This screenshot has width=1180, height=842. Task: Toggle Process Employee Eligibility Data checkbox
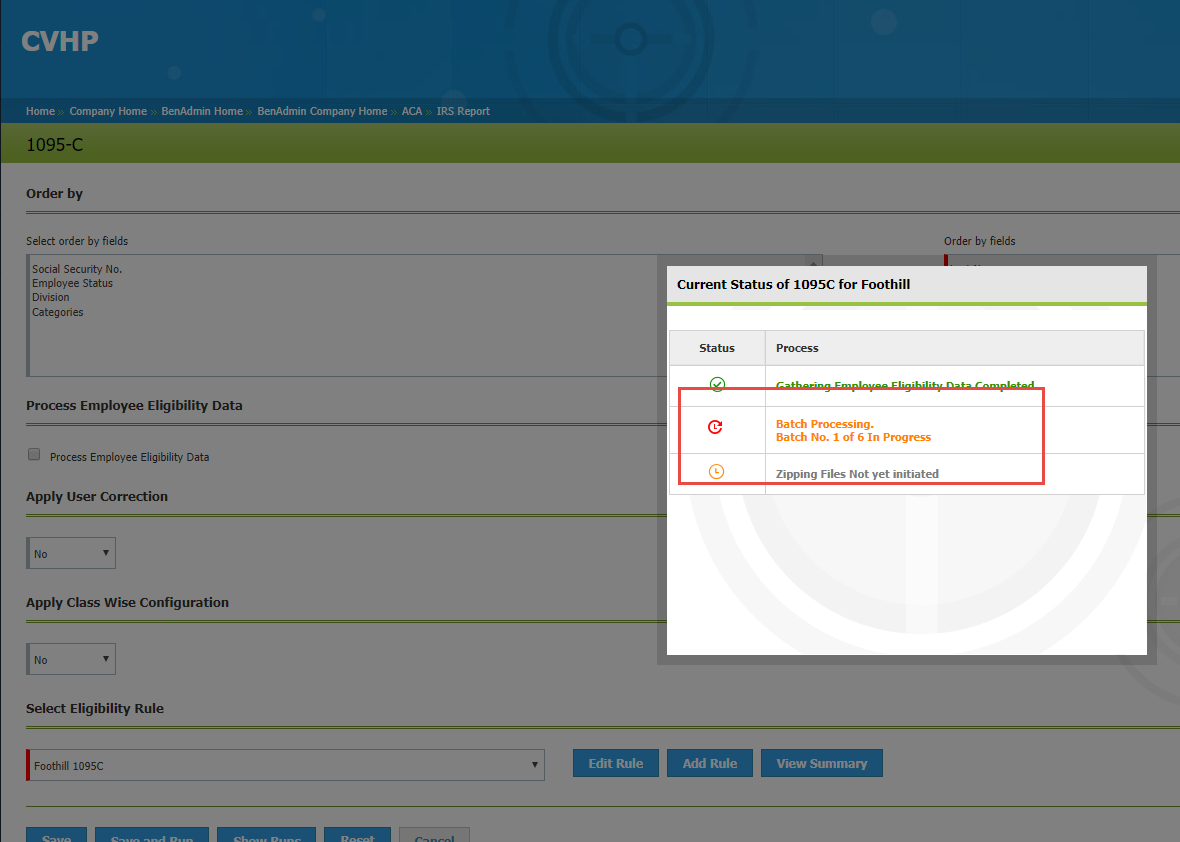34,454
